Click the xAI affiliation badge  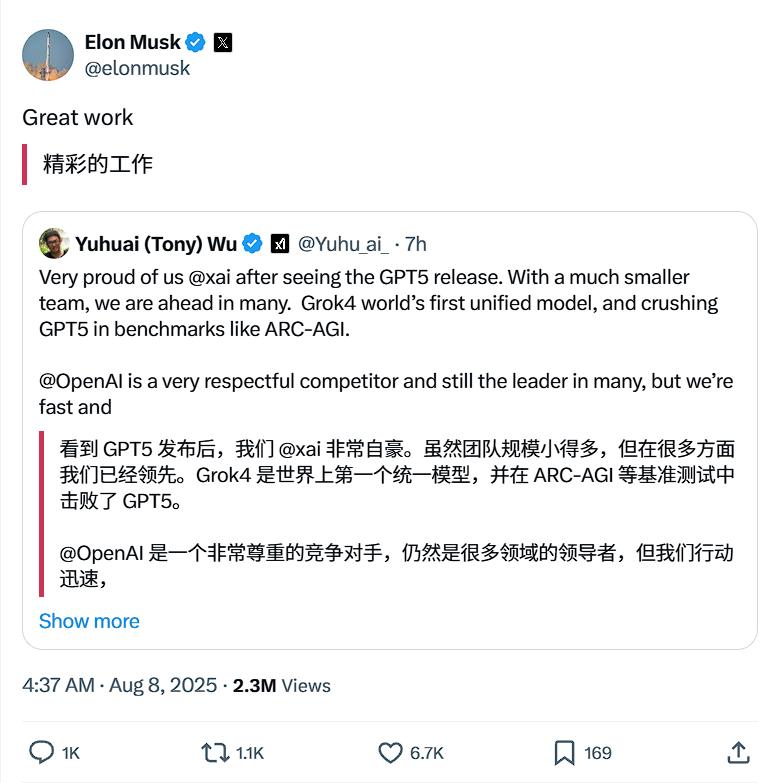pyautogui.click(x=280, y=244)
